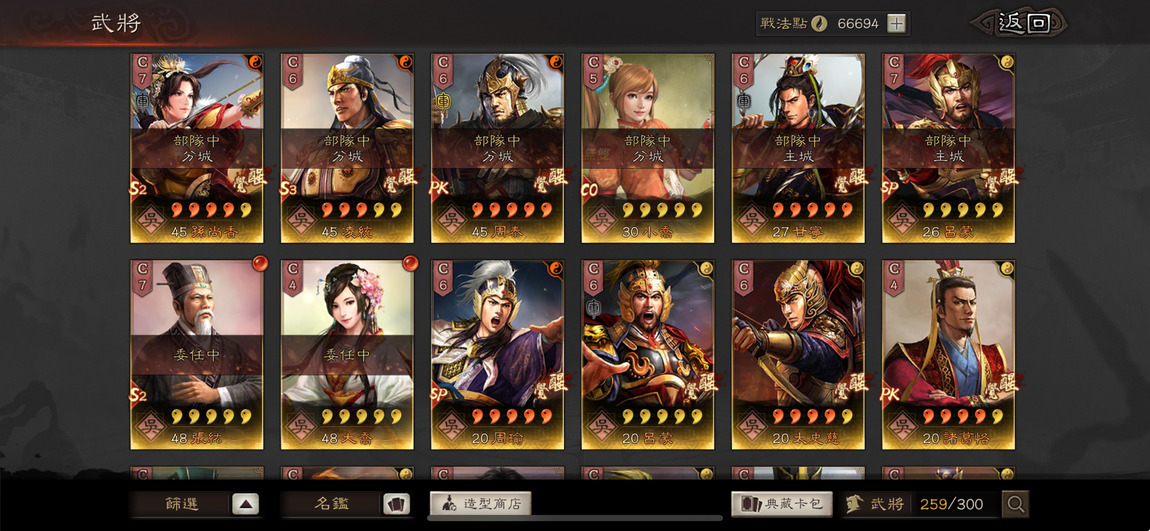Open the 造型商店 costume shop
This screenshot has height=531, width=1150.
coord(480,504)
